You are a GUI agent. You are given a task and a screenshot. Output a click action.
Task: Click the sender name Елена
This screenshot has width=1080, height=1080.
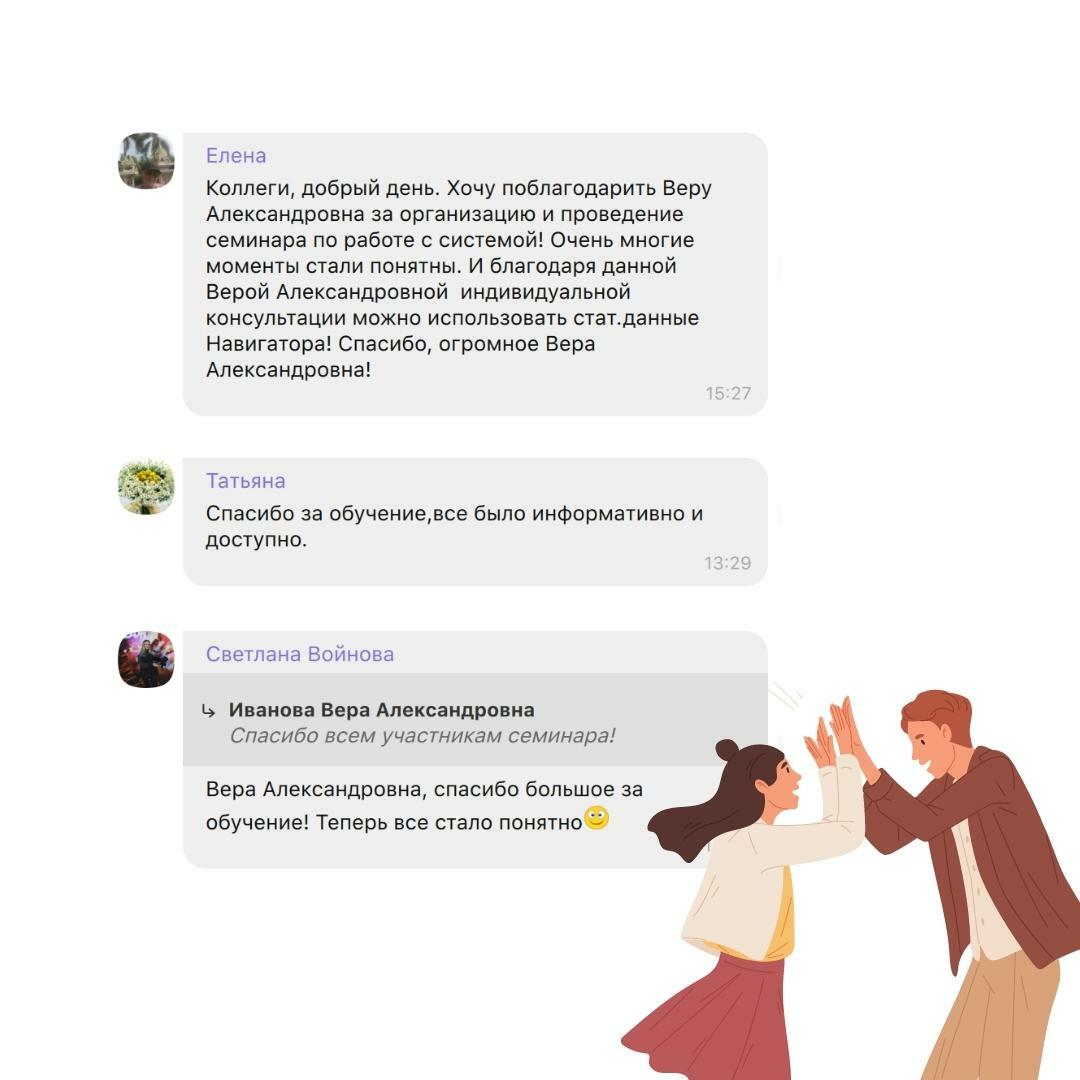[x=236, y=156]
